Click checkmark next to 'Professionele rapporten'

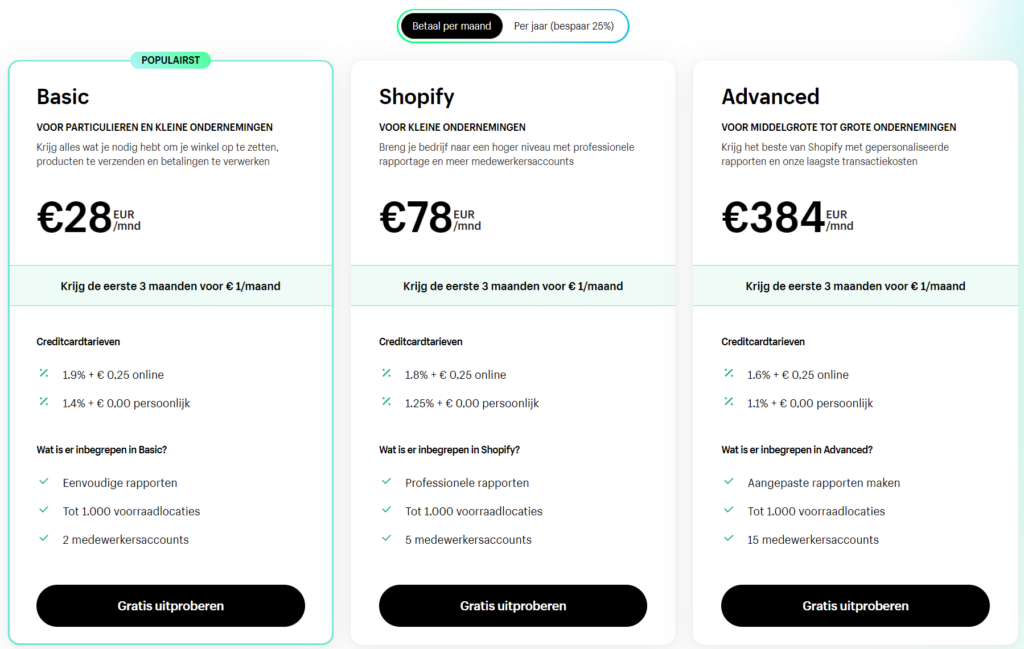coord(387,481)
